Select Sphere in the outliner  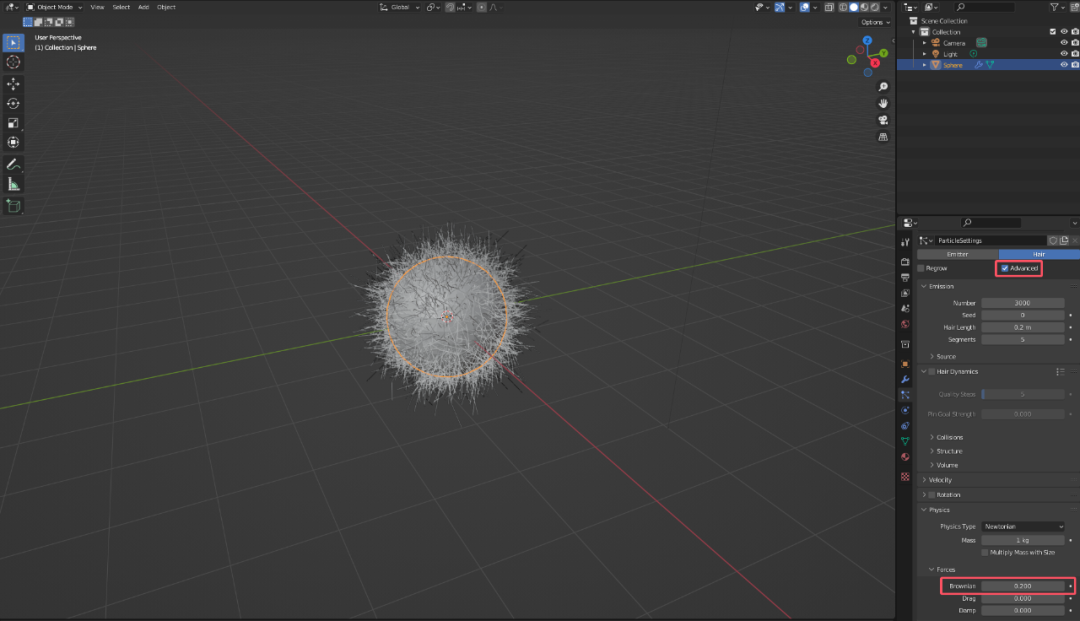click(953, 65)
